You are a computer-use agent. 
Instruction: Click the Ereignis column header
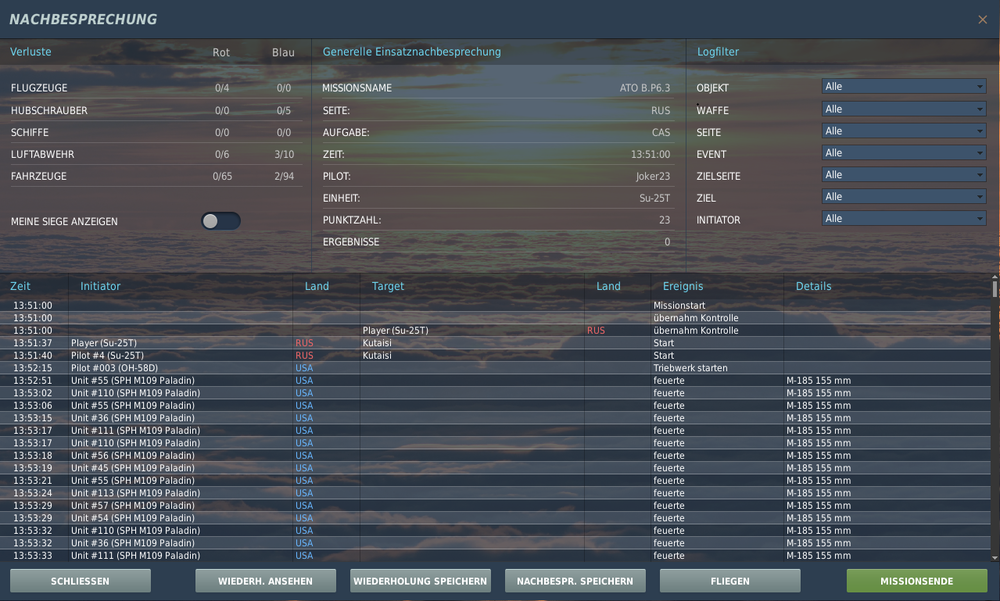[683, 286]
